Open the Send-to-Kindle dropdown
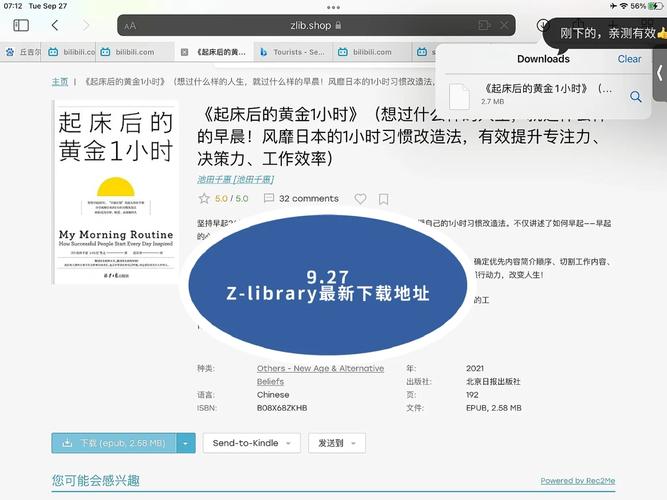 (252, 443)
